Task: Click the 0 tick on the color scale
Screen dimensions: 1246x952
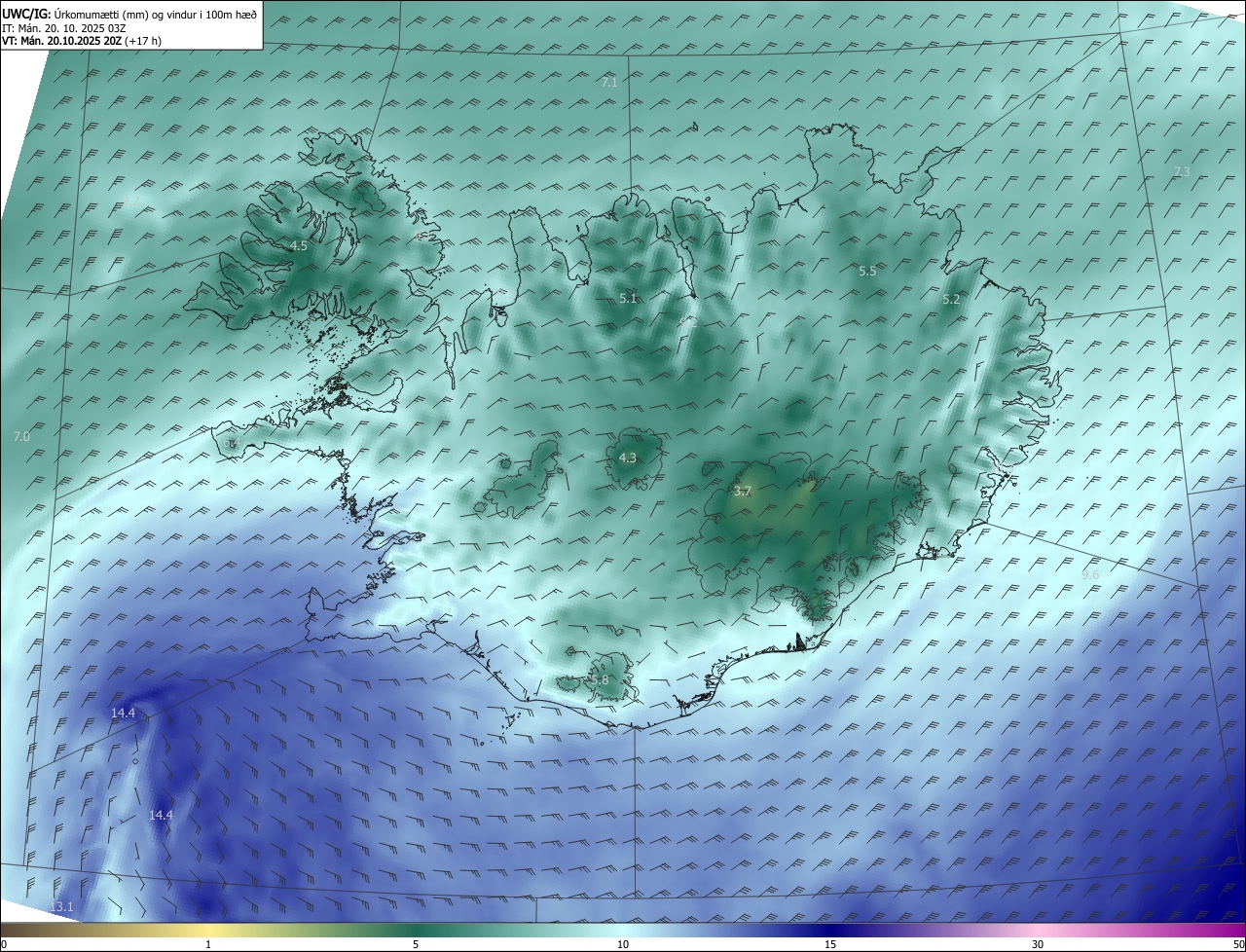Action: (x=4, y=944)
